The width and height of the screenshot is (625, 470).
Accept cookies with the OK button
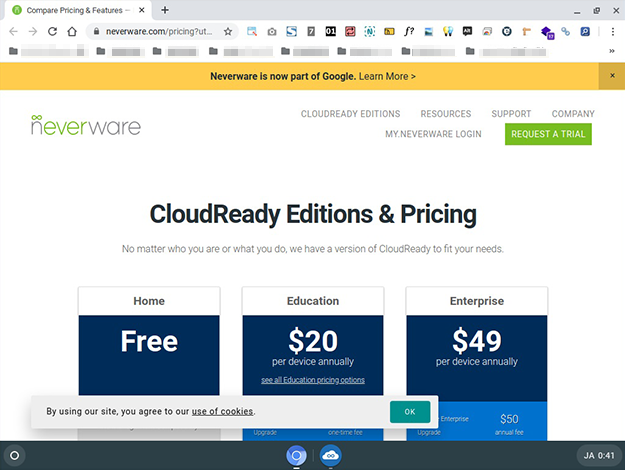[410, 412]
